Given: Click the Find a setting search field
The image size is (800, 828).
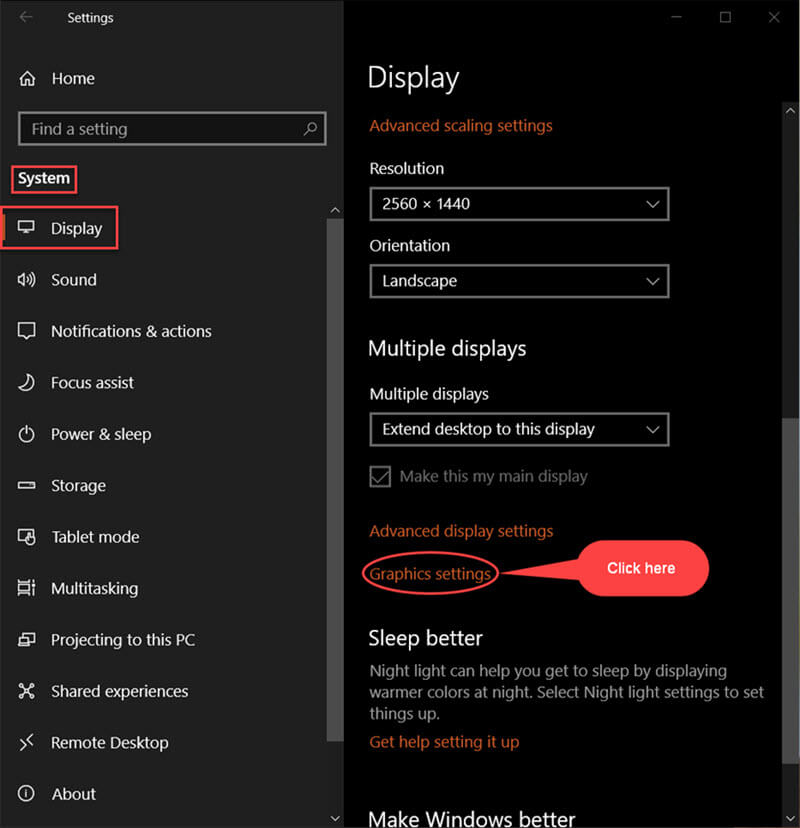Looking at the screenshot, I should click(172, 128).
